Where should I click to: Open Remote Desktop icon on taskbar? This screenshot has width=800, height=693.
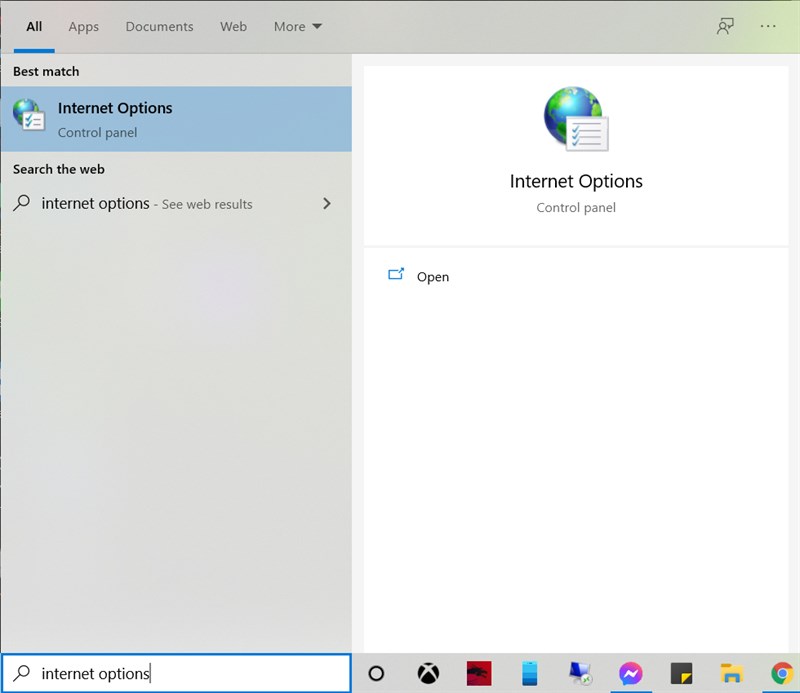(580, 674)
